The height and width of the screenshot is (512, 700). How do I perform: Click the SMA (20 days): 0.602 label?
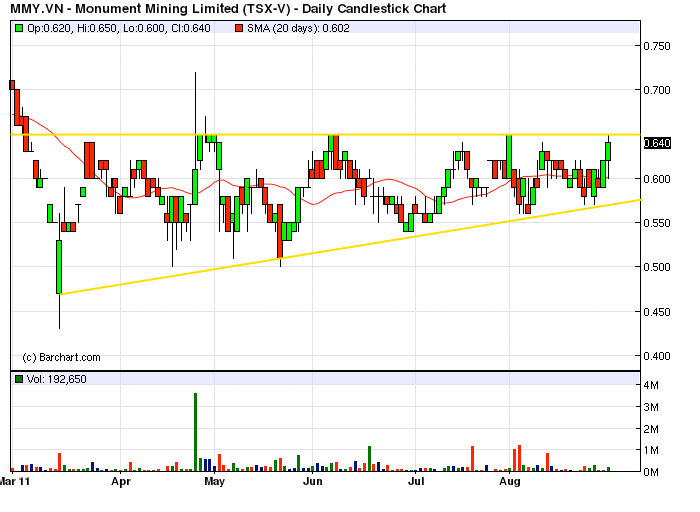tap(298, 28)
